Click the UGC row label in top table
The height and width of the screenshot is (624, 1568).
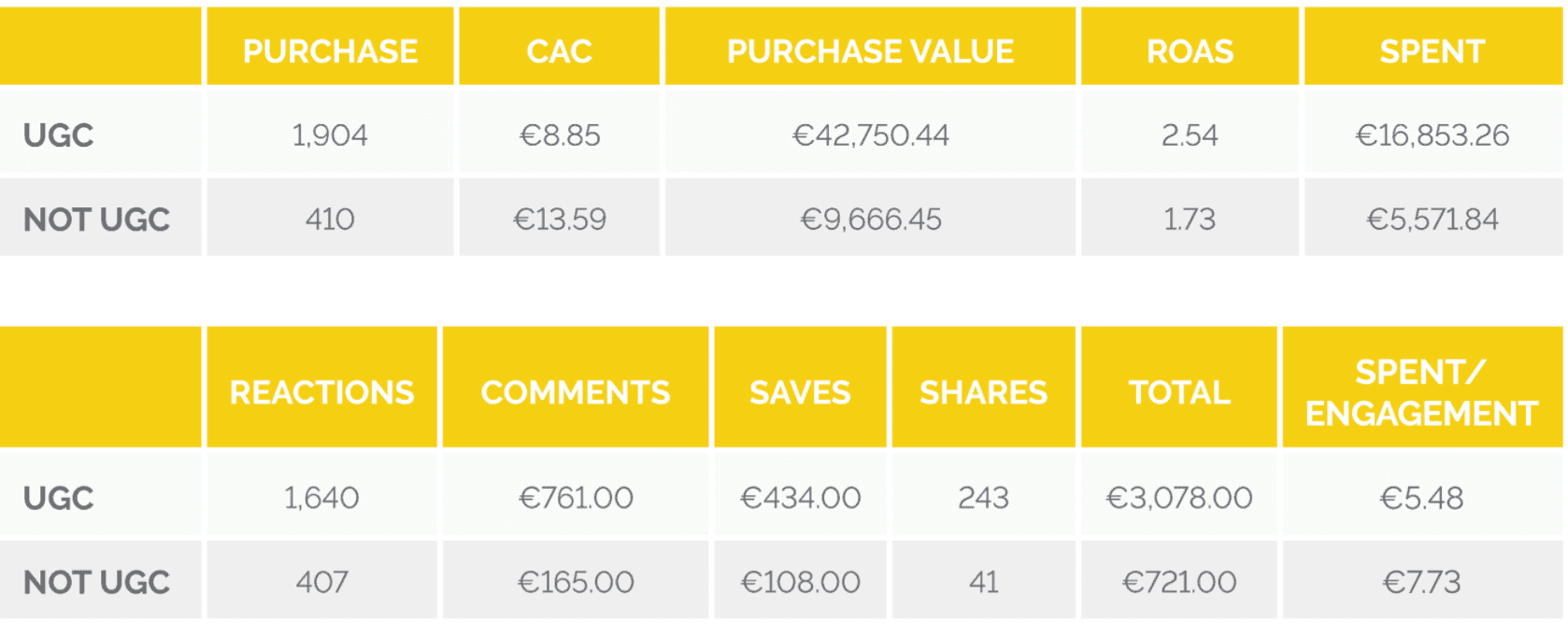[x=58, y=135]
